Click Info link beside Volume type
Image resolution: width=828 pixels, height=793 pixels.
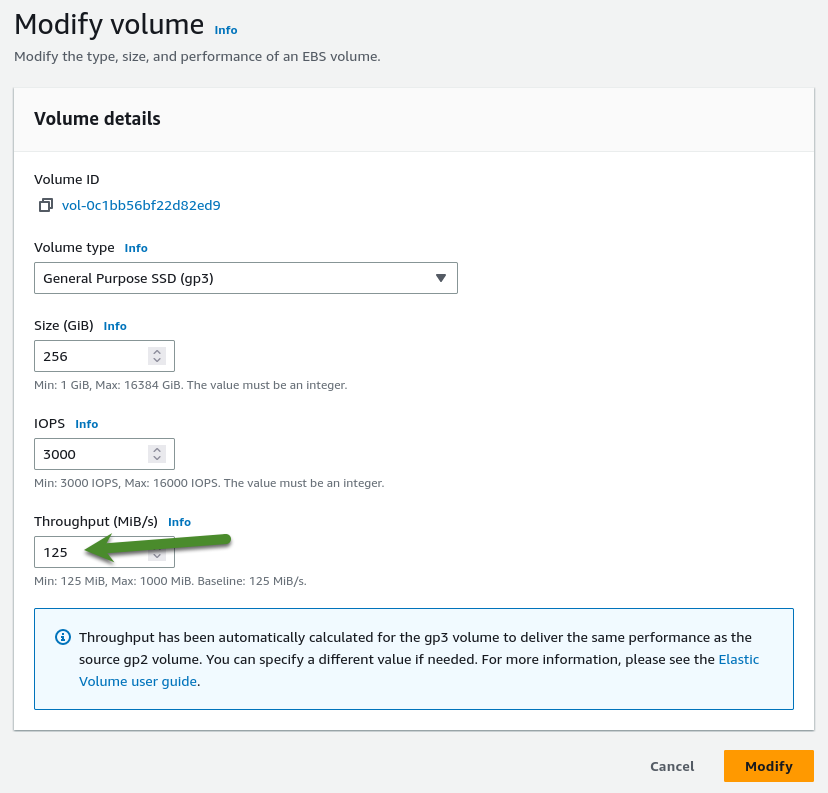click(x=136, y=248)
